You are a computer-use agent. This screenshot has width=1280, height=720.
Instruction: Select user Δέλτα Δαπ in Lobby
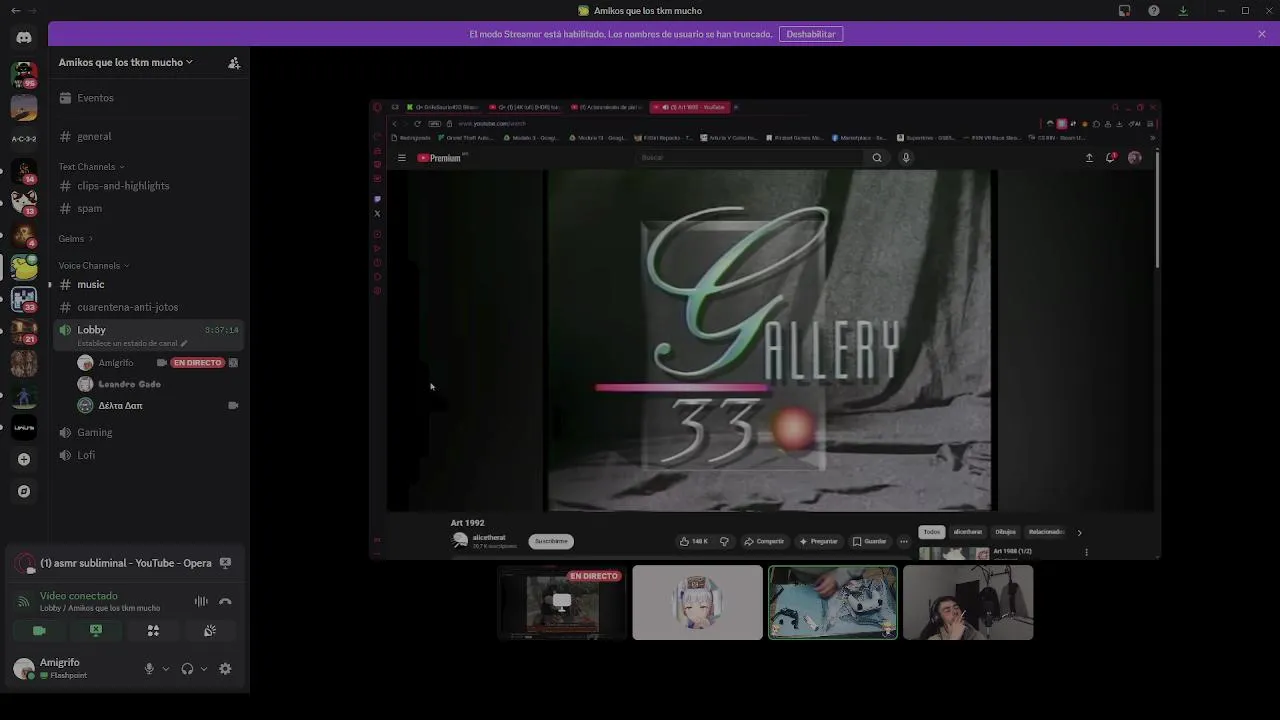click(120, 405)
